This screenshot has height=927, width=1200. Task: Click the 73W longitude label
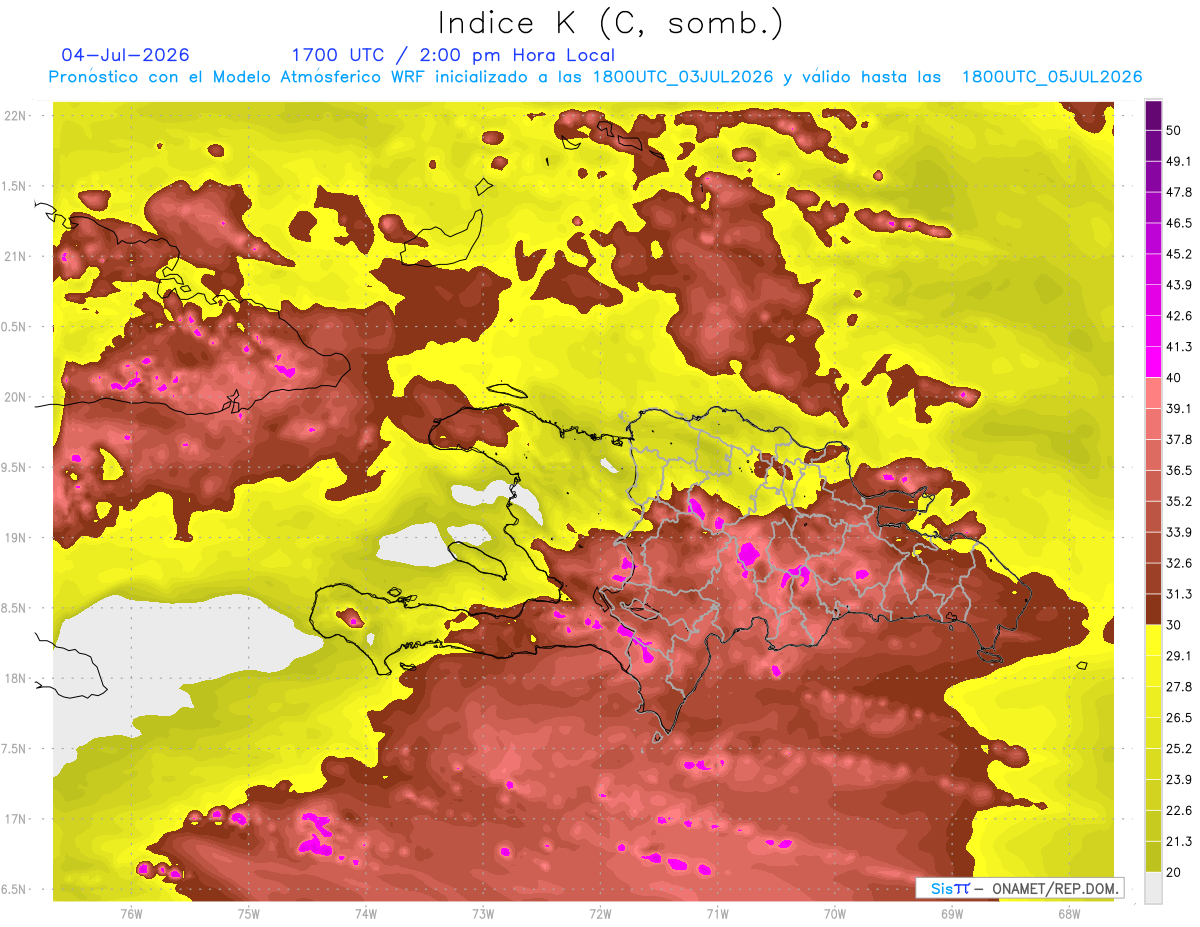pos(483,914)
